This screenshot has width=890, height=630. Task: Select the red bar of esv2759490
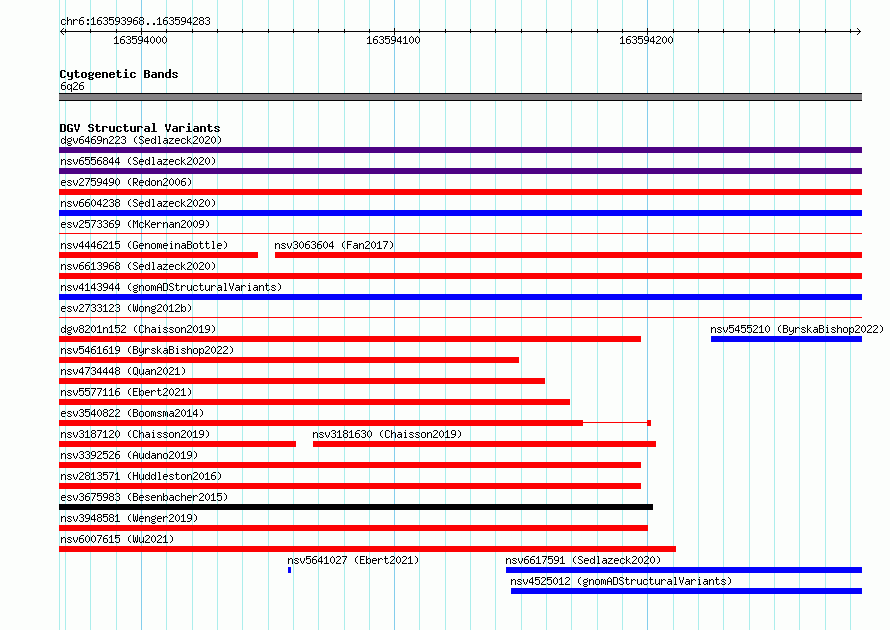coord(460,192)
